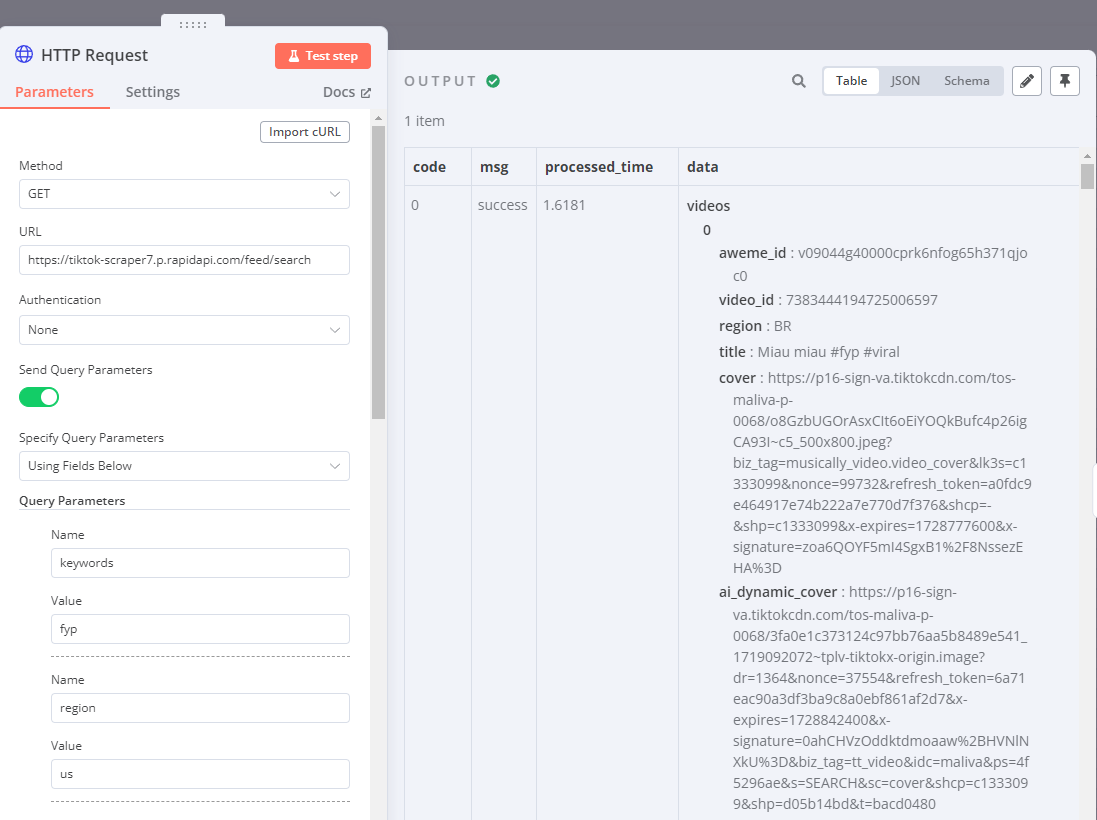
Task: Open the Docs external link
Action: pos(346,92)
